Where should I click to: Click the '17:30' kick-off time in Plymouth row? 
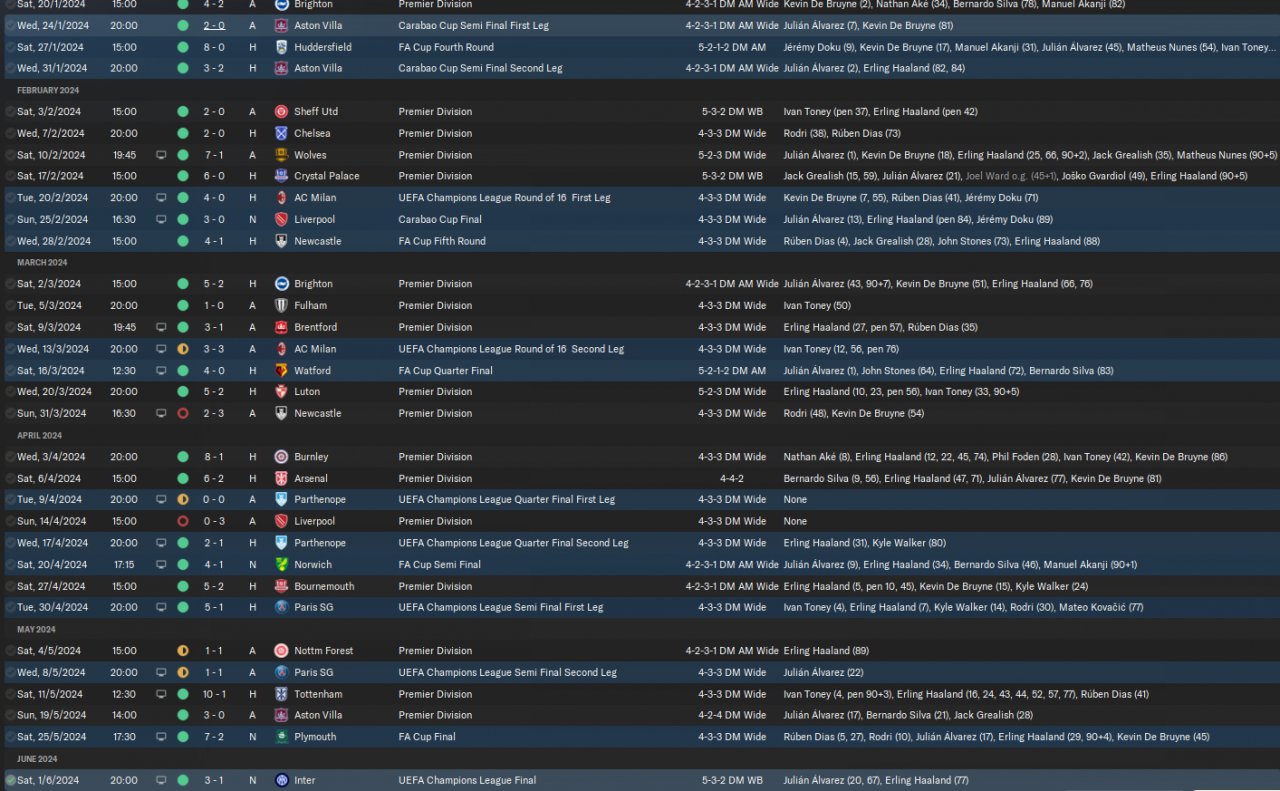click(124, 737)
